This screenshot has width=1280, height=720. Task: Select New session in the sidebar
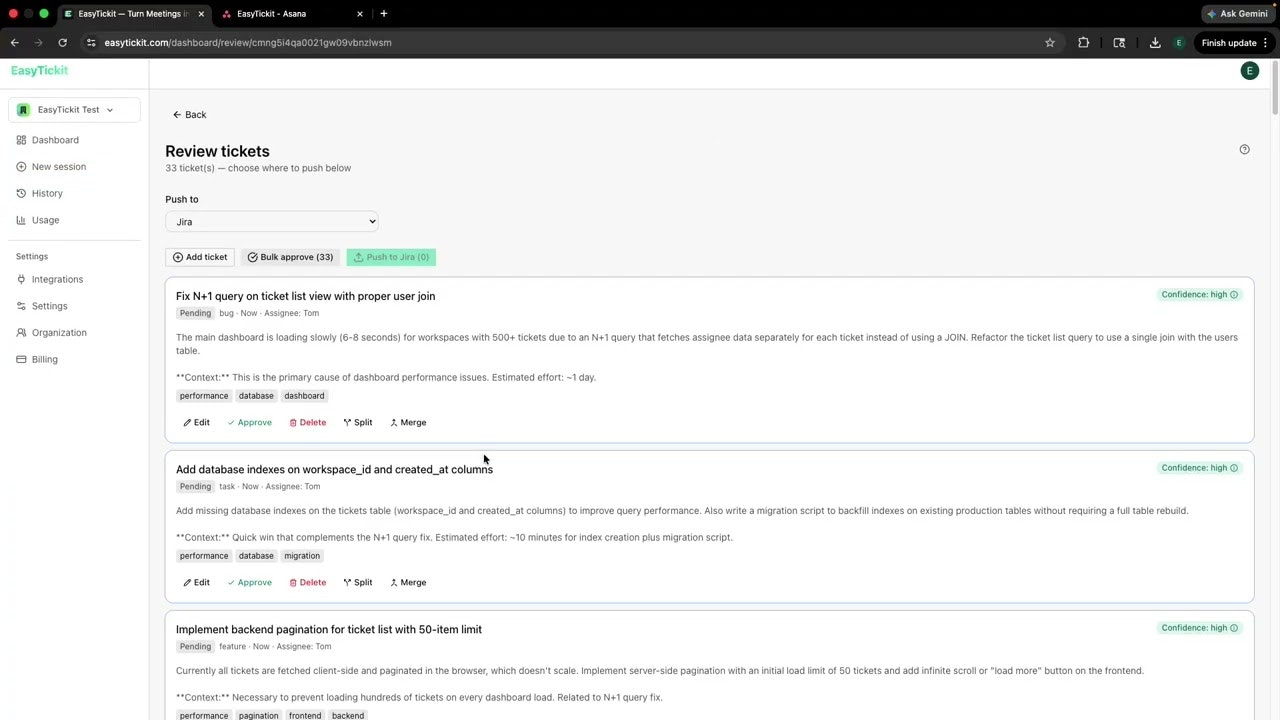21,166
